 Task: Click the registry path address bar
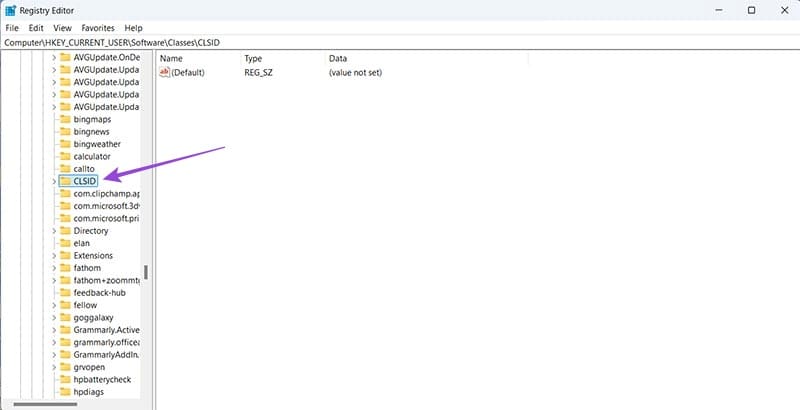click(x=400, y=43)
